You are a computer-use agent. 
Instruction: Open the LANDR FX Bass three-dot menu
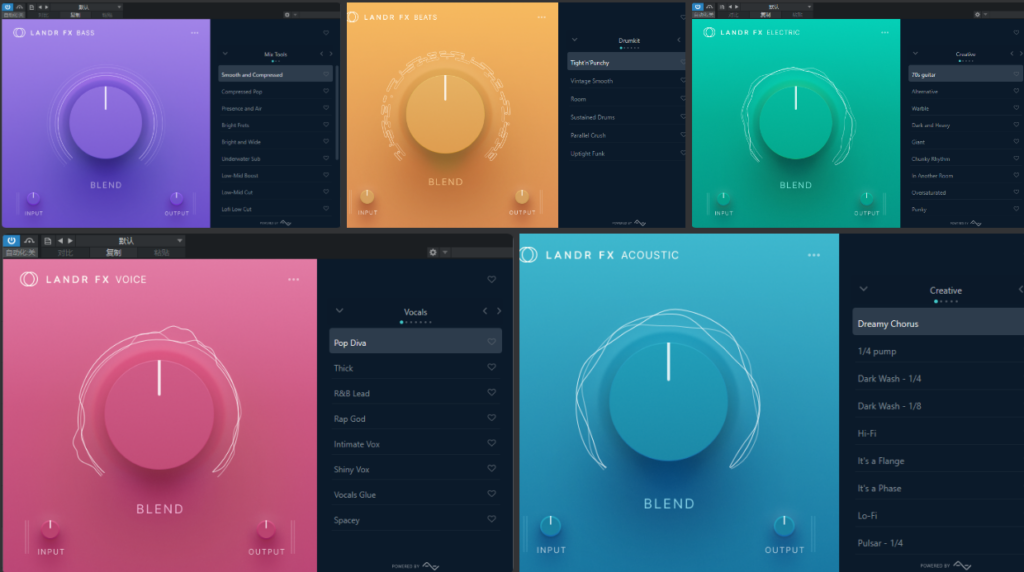[x=195, y=33]
